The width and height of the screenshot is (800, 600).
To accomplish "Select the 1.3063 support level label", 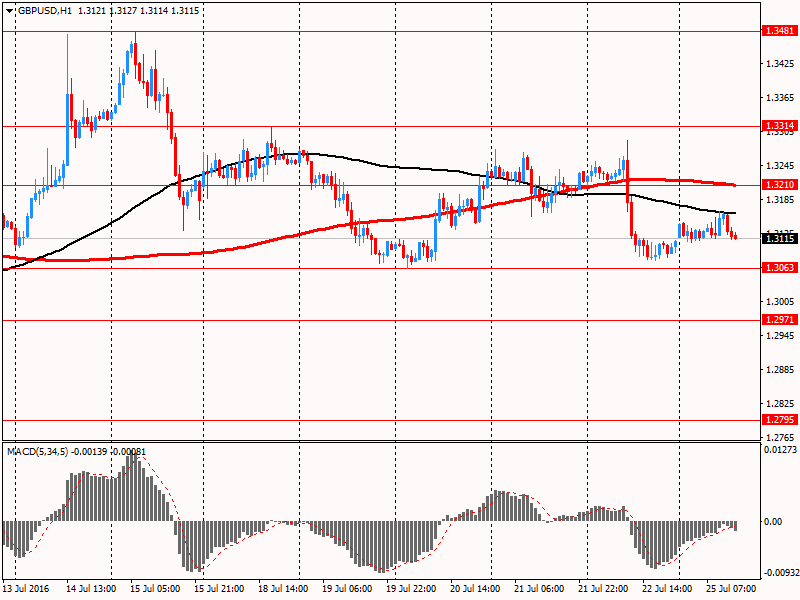I will coord(780,267).
